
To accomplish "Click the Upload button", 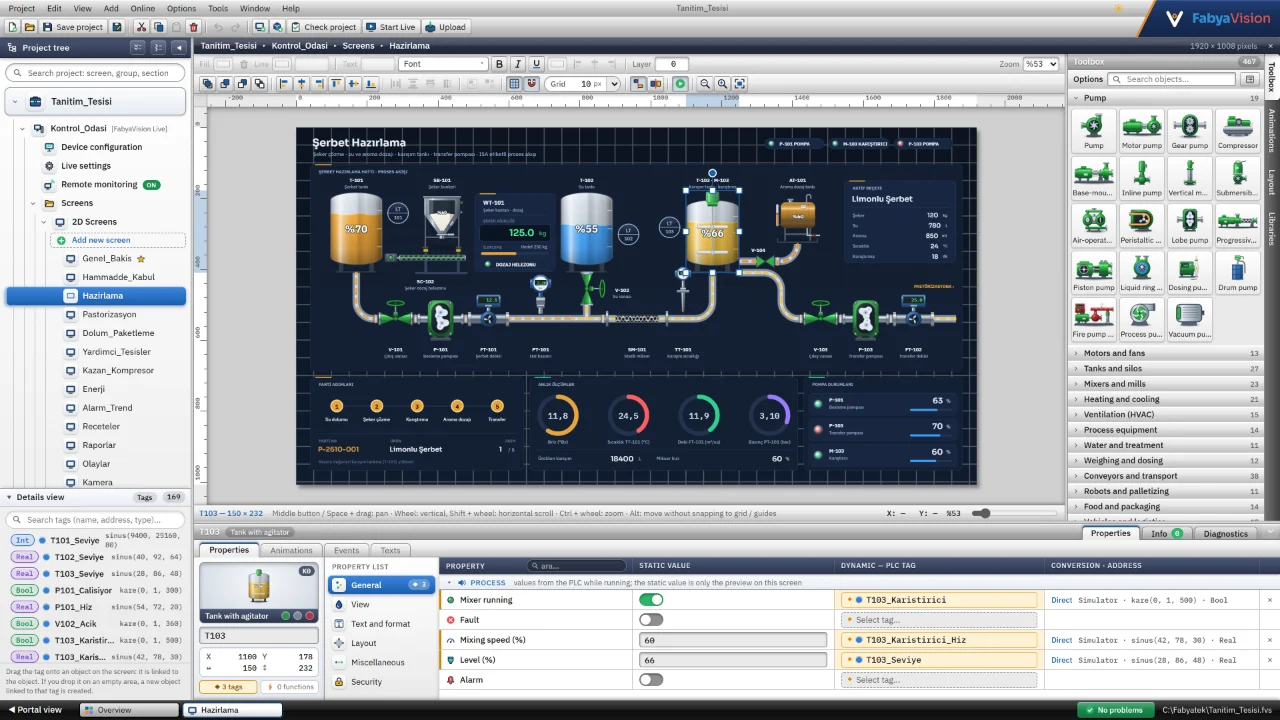I will (446, 27).
